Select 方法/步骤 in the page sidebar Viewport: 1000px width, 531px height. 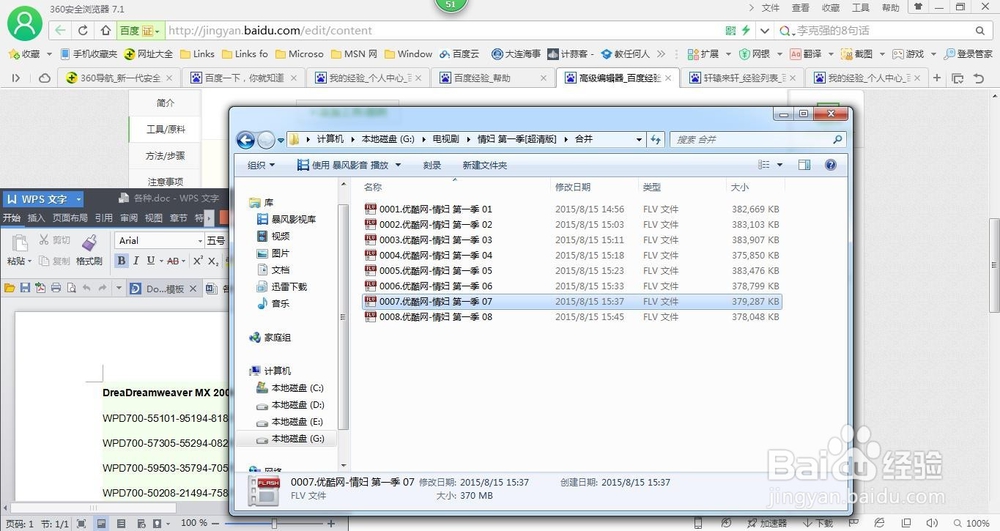(x=165, y=156)
